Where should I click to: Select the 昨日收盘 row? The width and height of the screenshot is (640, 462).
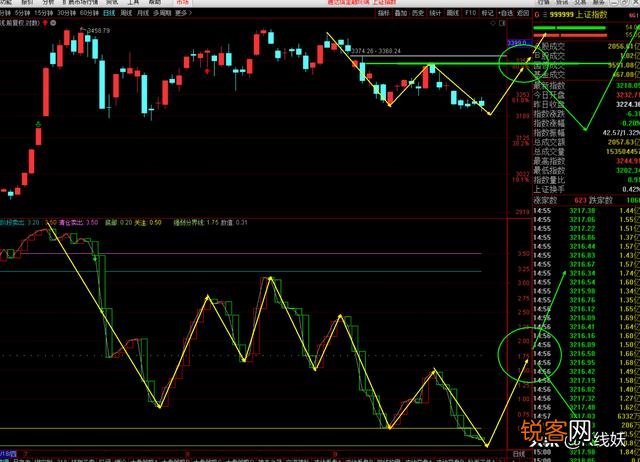[x=587, y=104]
